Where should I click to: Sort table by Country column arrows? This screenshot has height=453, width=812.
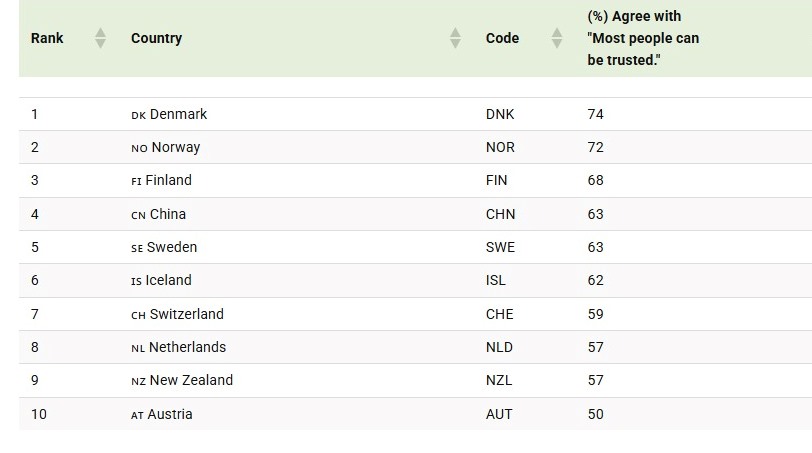[455, 38]
